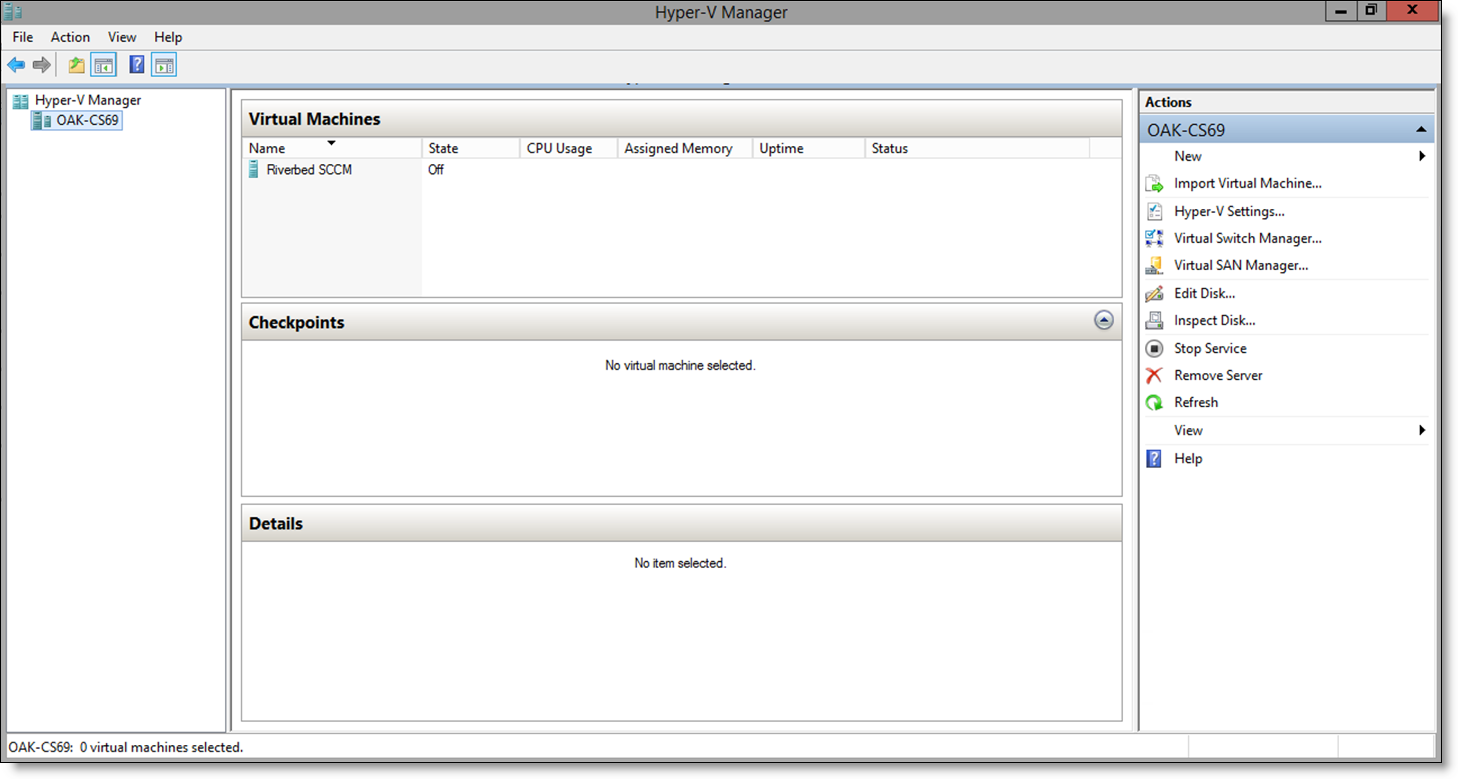Sort by the CPU Usage column header
The image size is (1458, 779).
[569, 148]
